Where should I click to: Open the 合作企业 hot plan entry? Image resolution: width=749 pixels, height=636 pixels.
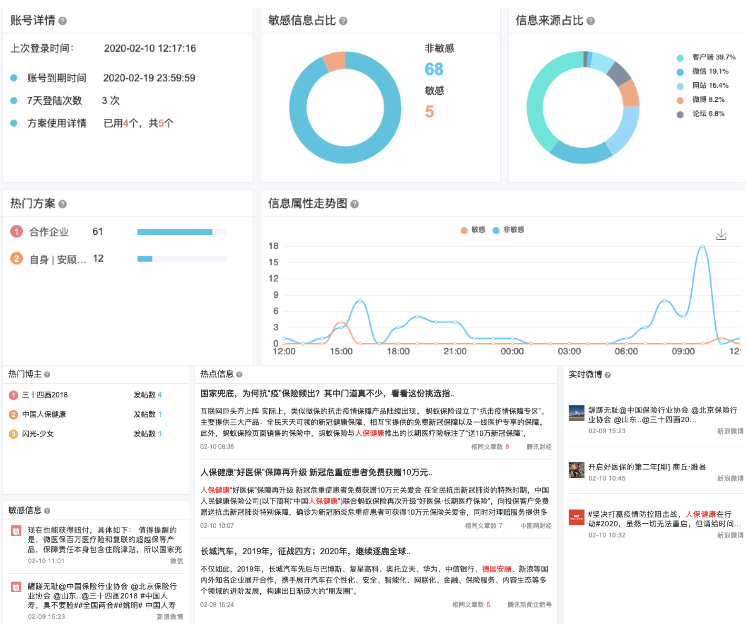[x=52, y=232]
